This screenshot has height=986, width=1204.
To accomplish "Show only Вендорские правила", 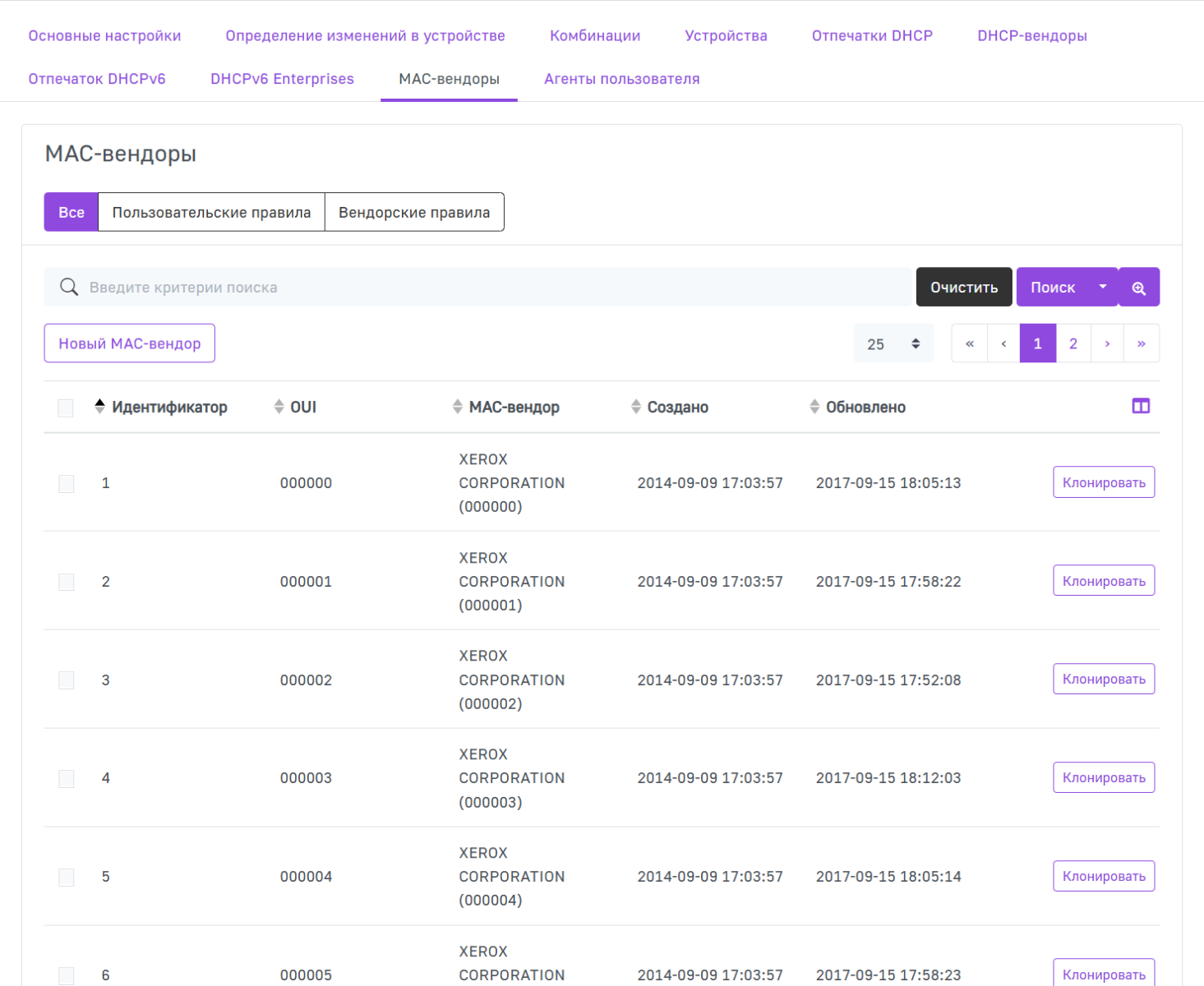I will click(414, 212).
